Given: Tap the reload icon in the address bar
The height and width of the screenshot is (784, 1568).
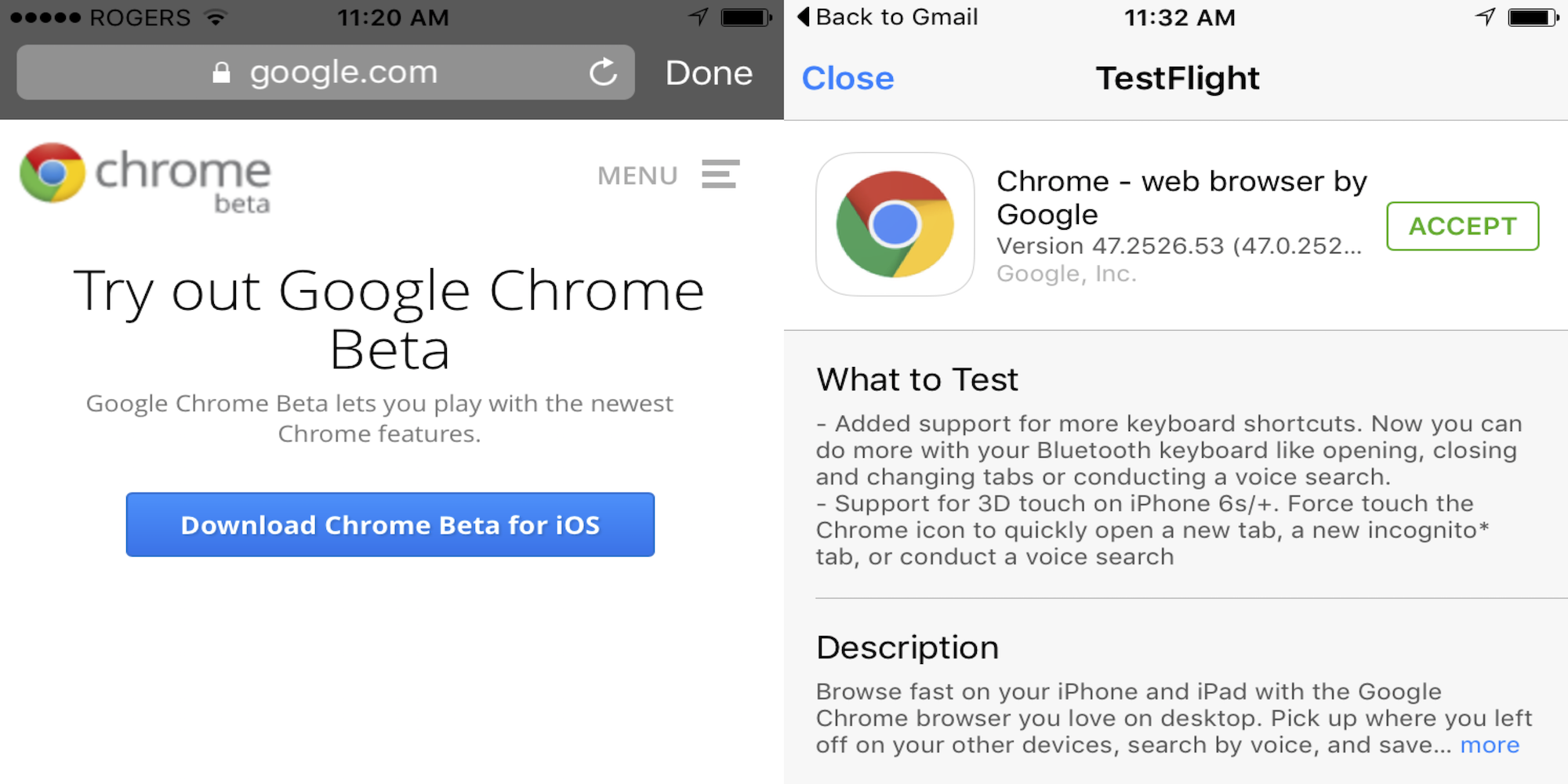Looking at the screenshot, I should coord(602,72).
